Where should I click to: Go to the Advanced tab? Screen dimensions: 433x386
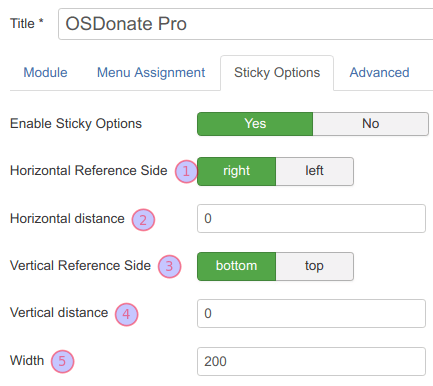pos(379,73)
